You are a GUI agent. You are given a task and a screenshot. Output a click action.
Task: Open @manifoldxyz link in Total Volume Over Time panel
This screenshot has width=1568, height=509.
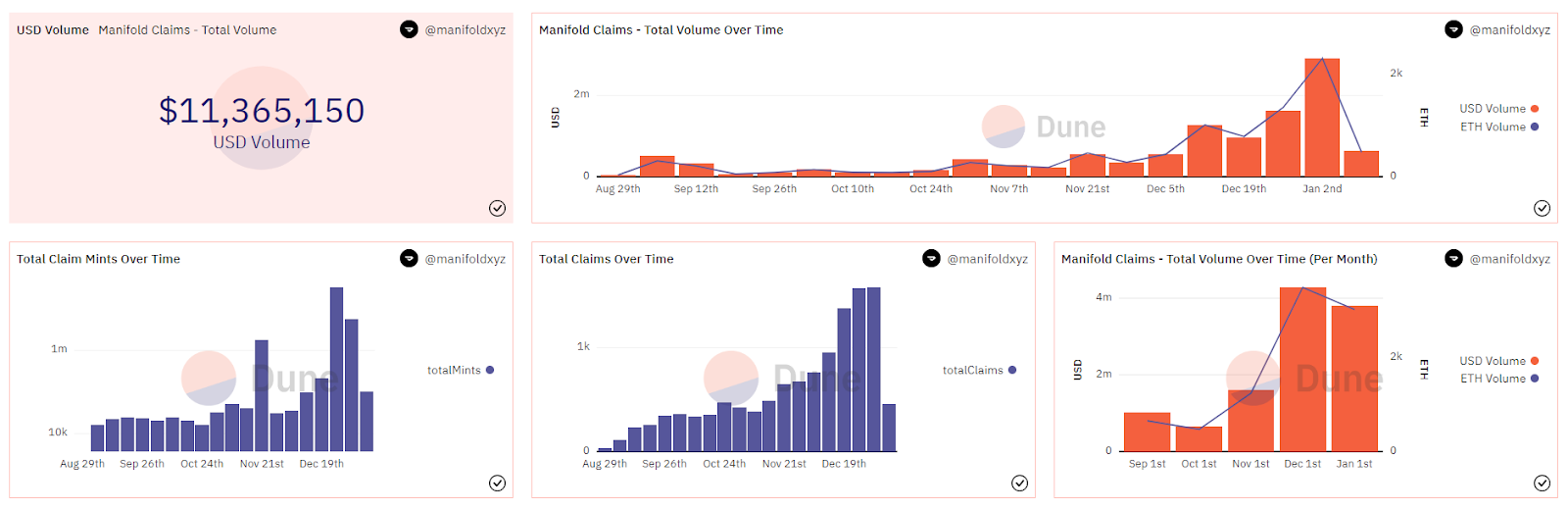[1509, 29]
